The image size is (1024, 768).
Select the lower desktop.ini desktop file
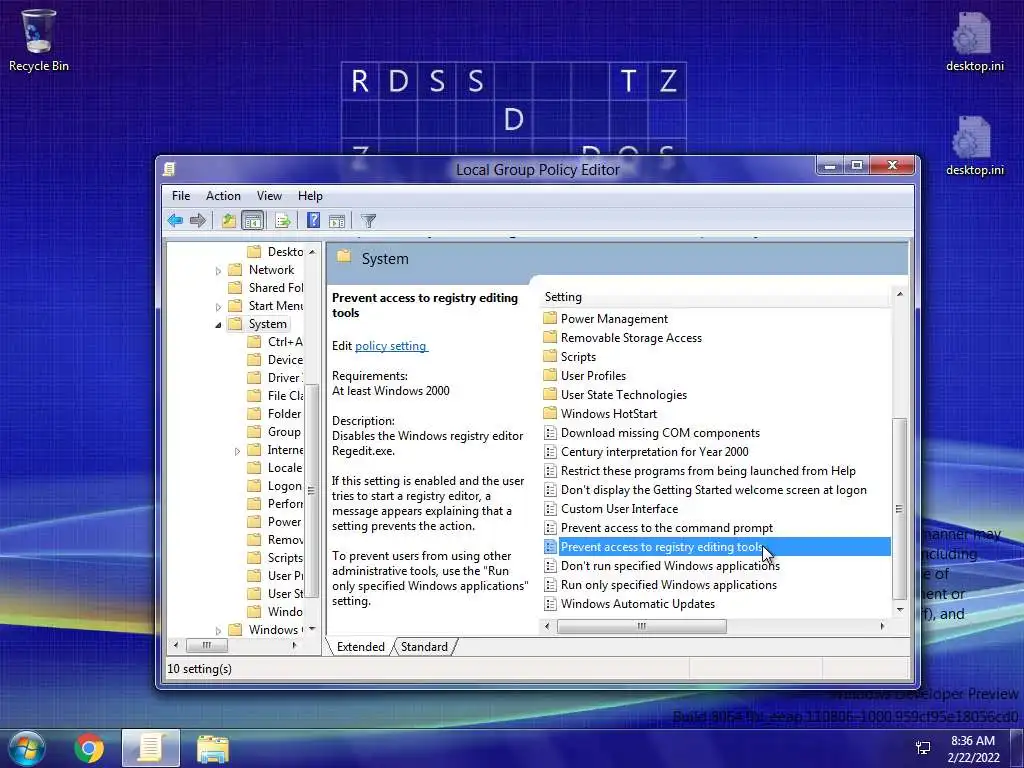tap(974, 146)
